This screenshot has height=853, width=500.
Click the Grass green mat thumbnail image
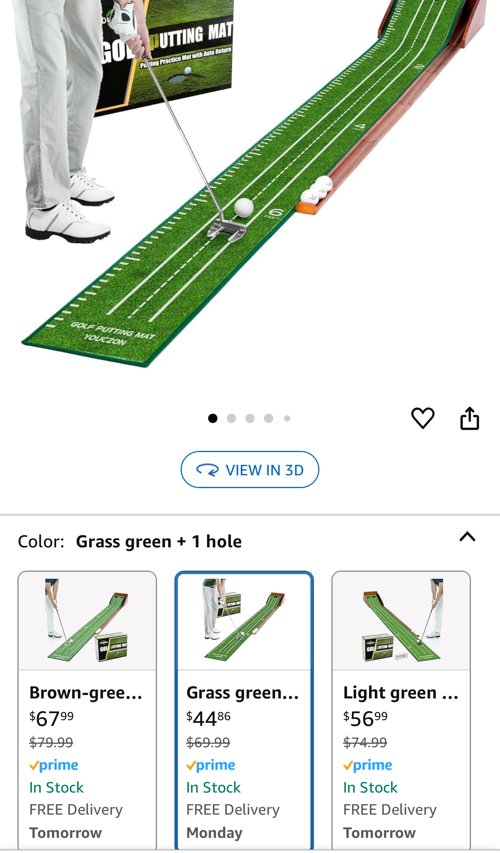click(x=244, y=621)
